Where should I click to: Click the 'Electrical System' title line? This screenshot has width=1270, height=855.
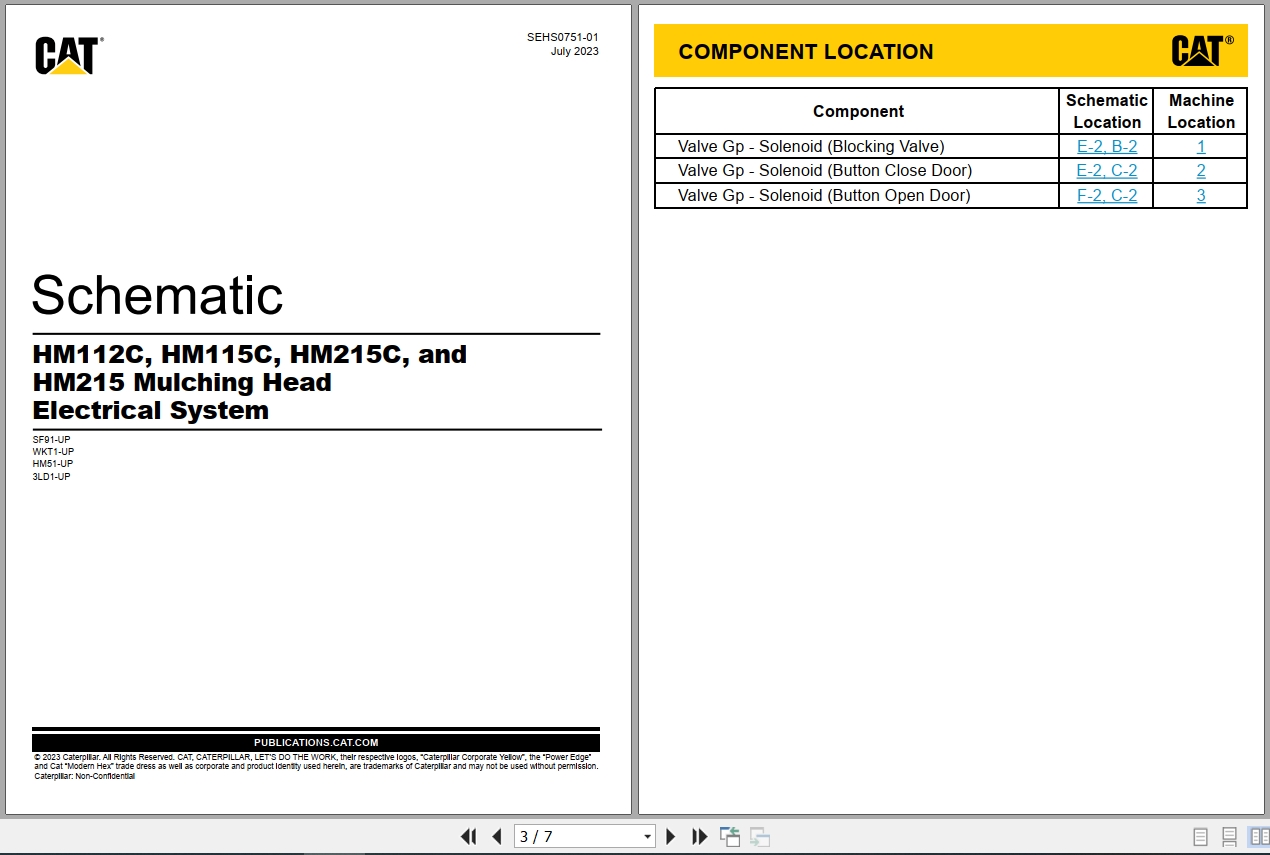point(151,410)
